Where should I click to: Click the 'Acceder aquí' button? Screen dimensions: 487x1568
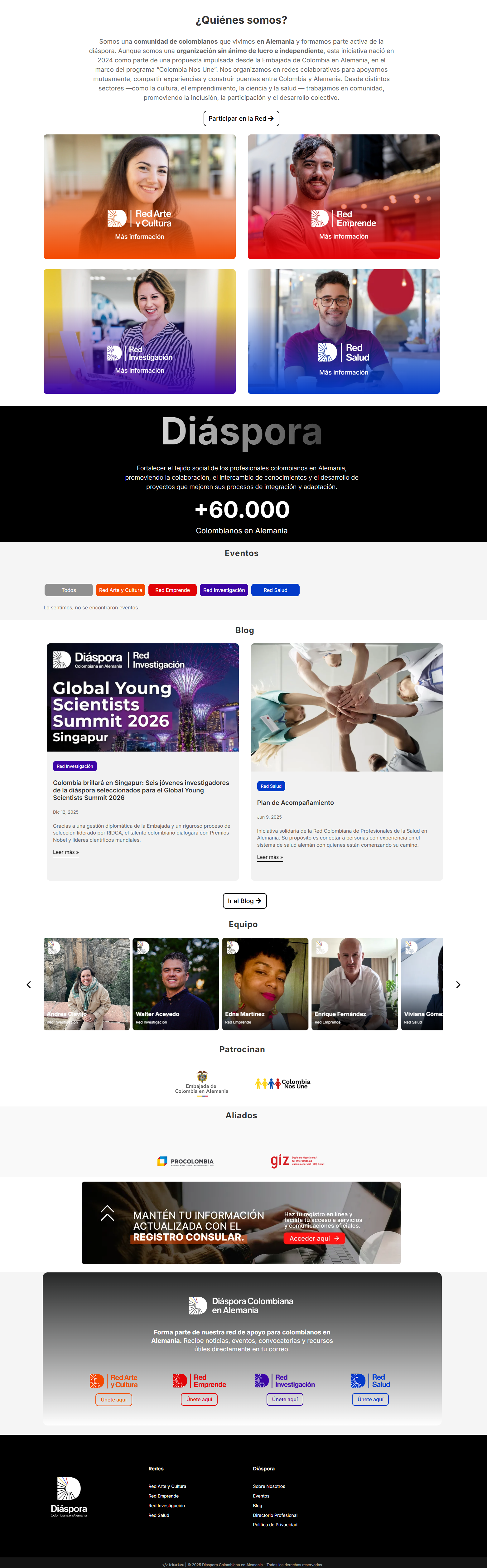314,1238
